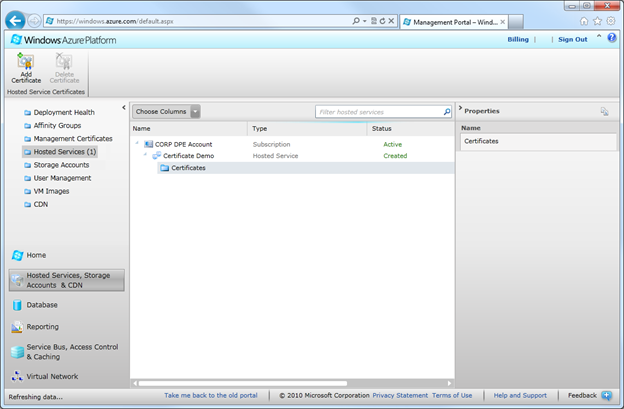Screen dimensions: 624x409
Task: Click the search magnifier in the filter box
Action: tap(446, 112)
